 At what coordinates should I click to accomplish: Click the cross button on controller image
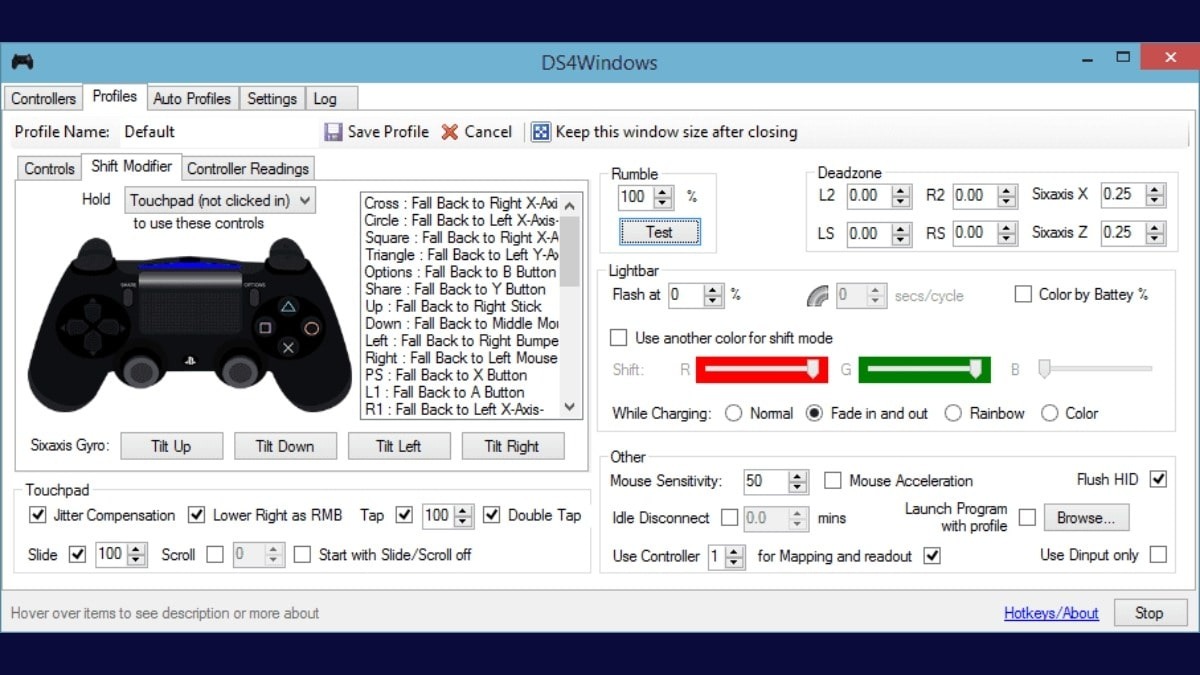pyautogui.click(x=288, y=347)
